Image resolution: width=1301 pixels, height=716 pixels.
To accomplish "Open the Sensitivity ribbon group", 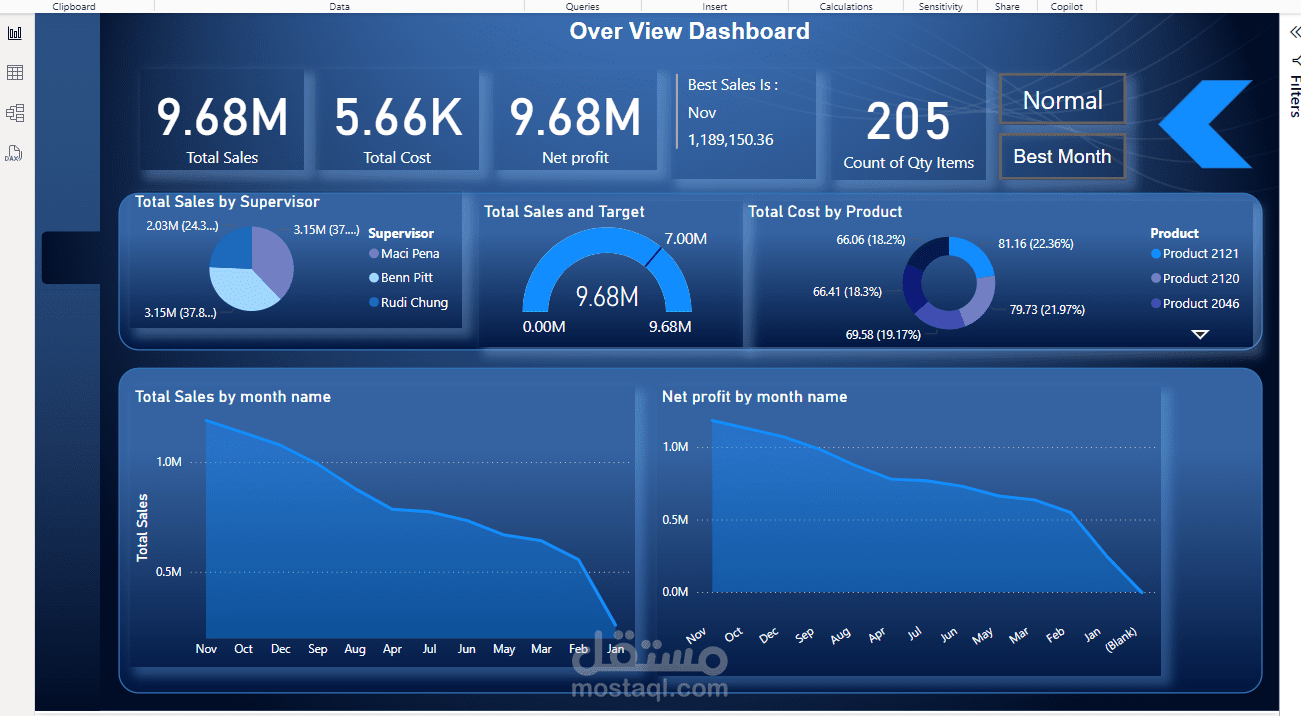I will pyautogui.click(x=940, y=6).
